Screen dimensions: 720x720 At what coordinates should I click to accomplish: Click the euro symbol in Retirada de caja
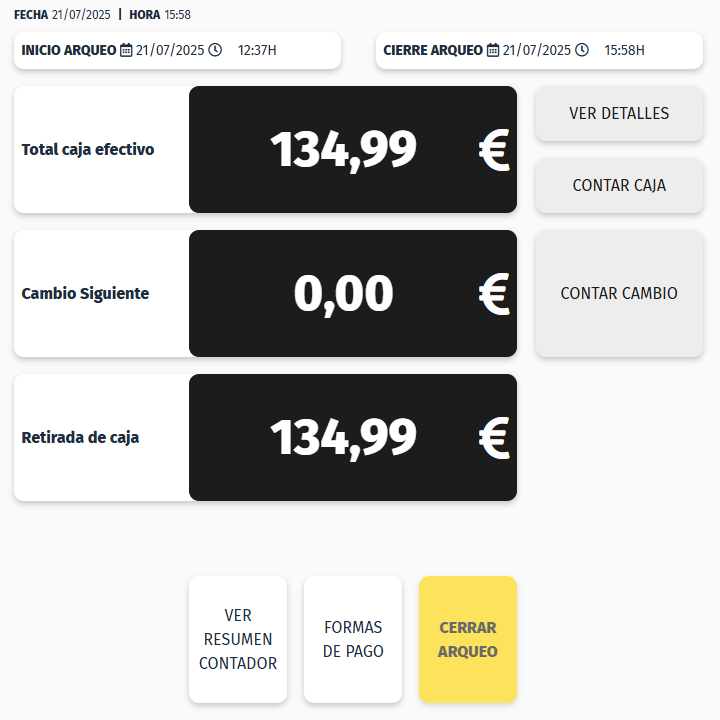494,438
